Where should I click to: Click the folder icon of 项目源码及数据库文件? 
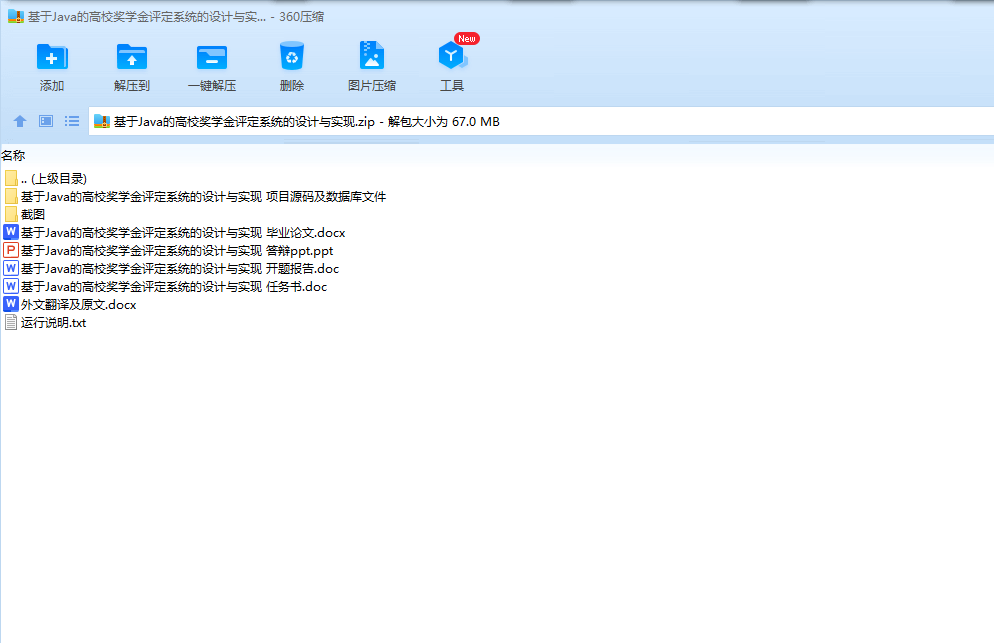11,196
